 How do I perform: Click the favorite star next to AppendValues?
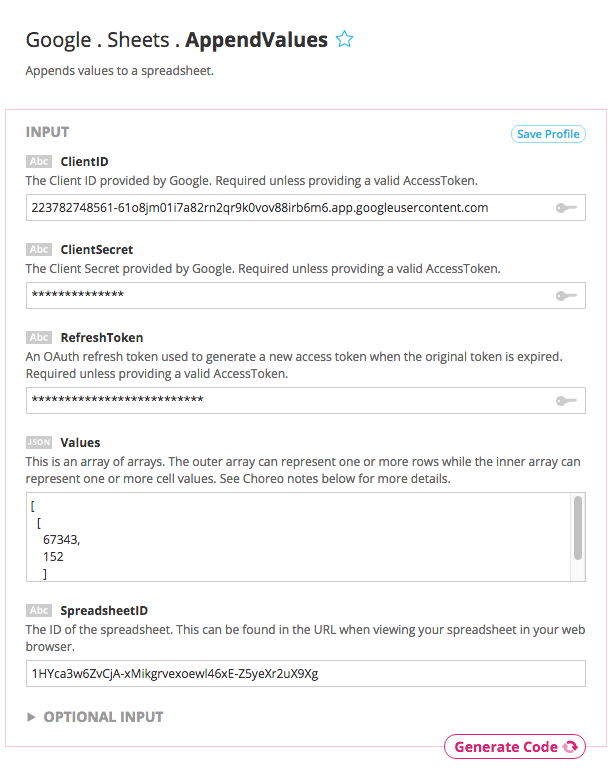pyautogui.click(x=345, y=40)
